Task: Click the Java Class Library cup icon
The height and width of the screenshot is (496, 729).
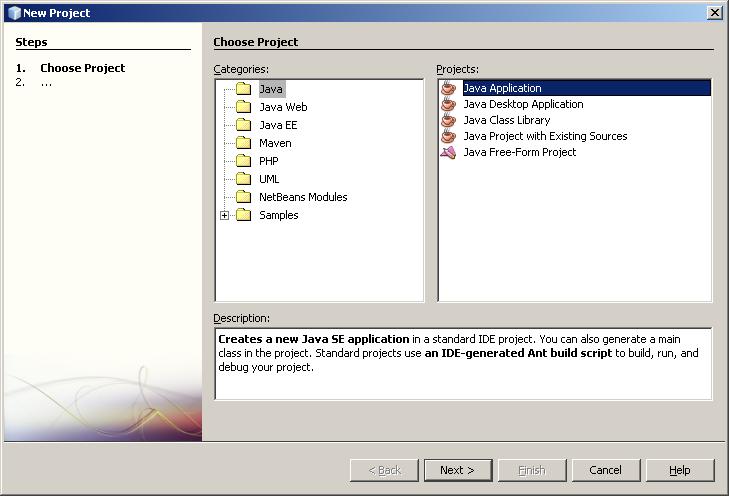Action: click(448, 120)
